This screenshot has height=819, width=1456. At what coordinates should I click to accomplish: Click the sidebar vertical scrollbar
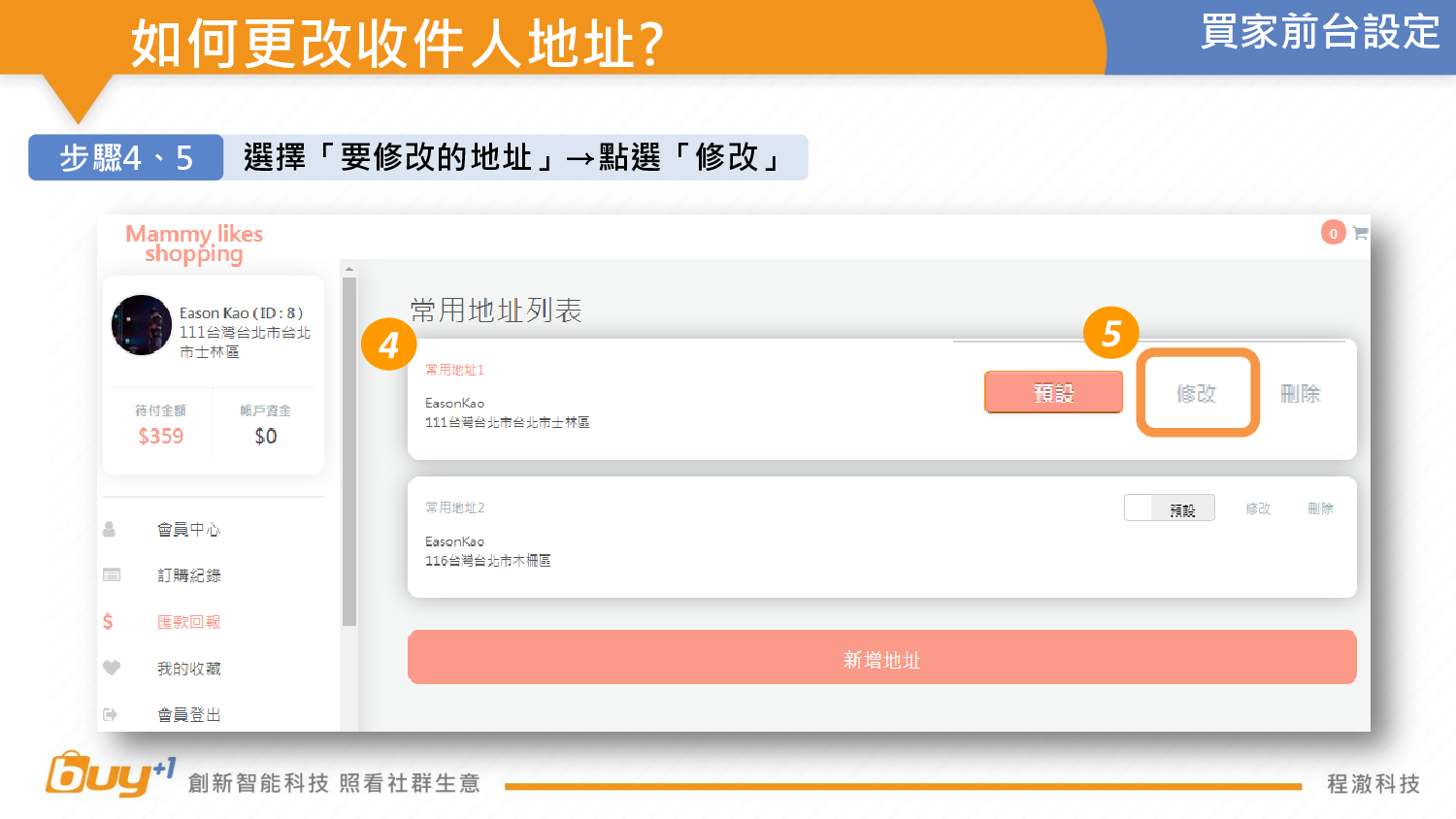(x=349, y=451)
